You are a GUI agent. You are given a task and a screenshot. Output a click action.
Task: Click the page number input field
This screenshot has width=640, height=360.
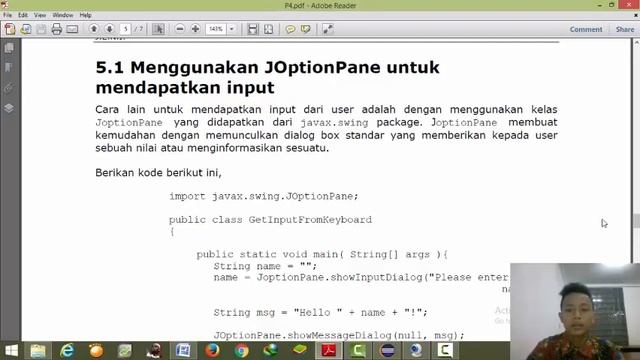126,29
